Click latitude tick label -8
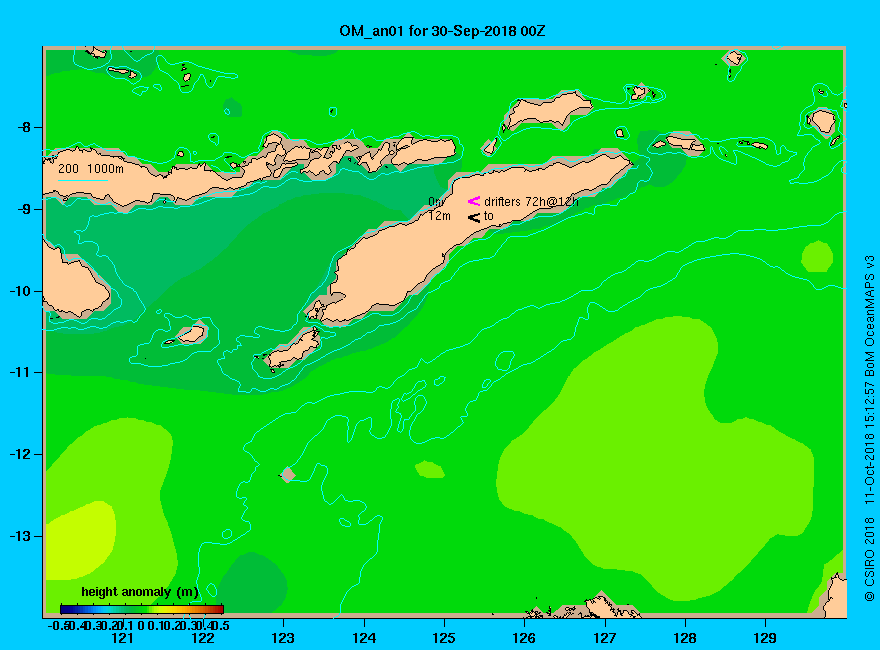 tap(23, 127)
